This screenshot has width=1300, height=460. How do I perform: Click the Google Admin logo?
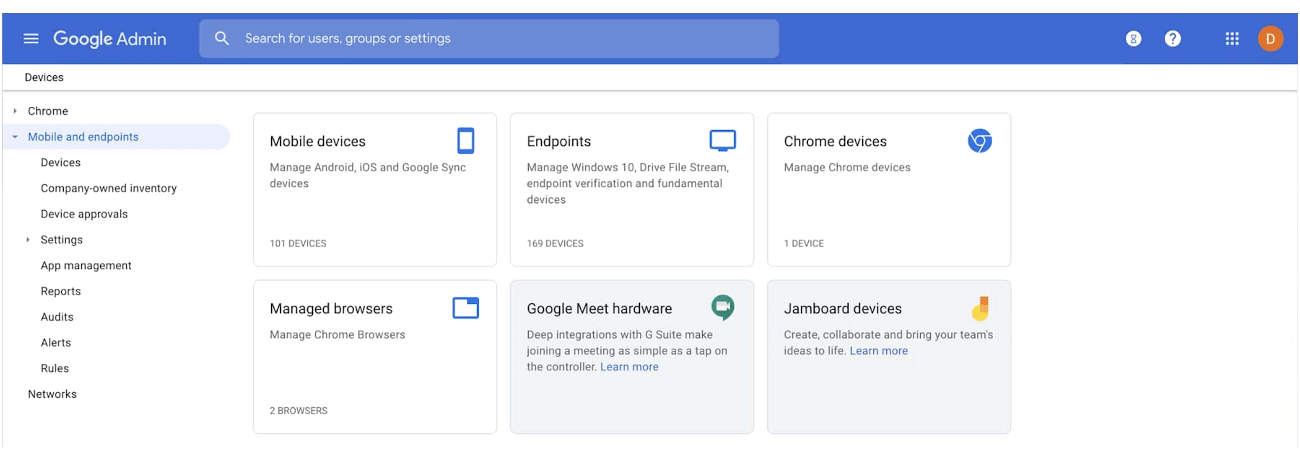(x=110, y=39)
